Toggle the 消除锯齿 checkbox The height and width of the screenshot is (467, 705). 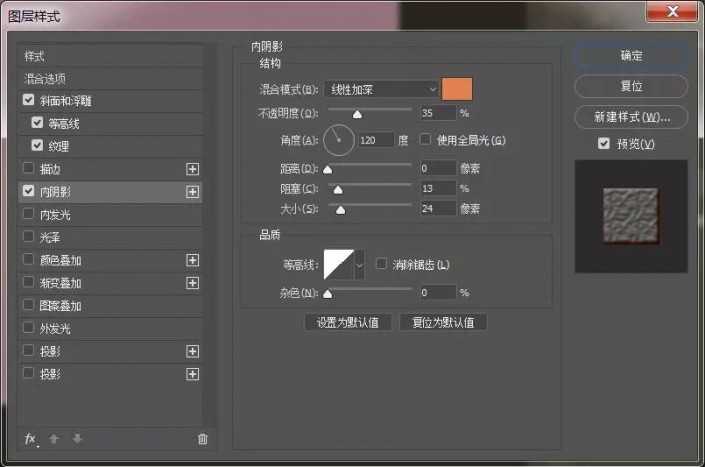(x=381, y=264)
